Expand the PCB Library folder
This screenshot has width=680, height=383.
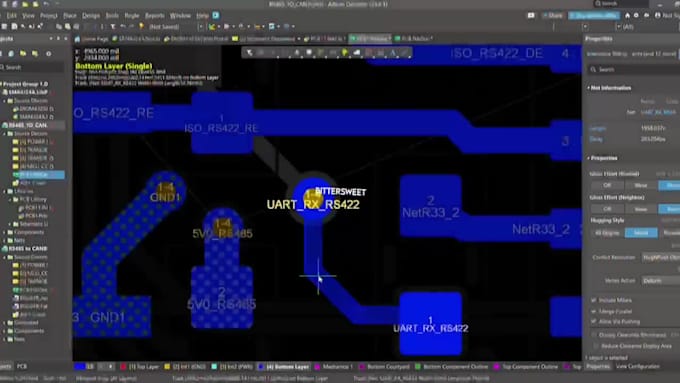tap(10, 200)
